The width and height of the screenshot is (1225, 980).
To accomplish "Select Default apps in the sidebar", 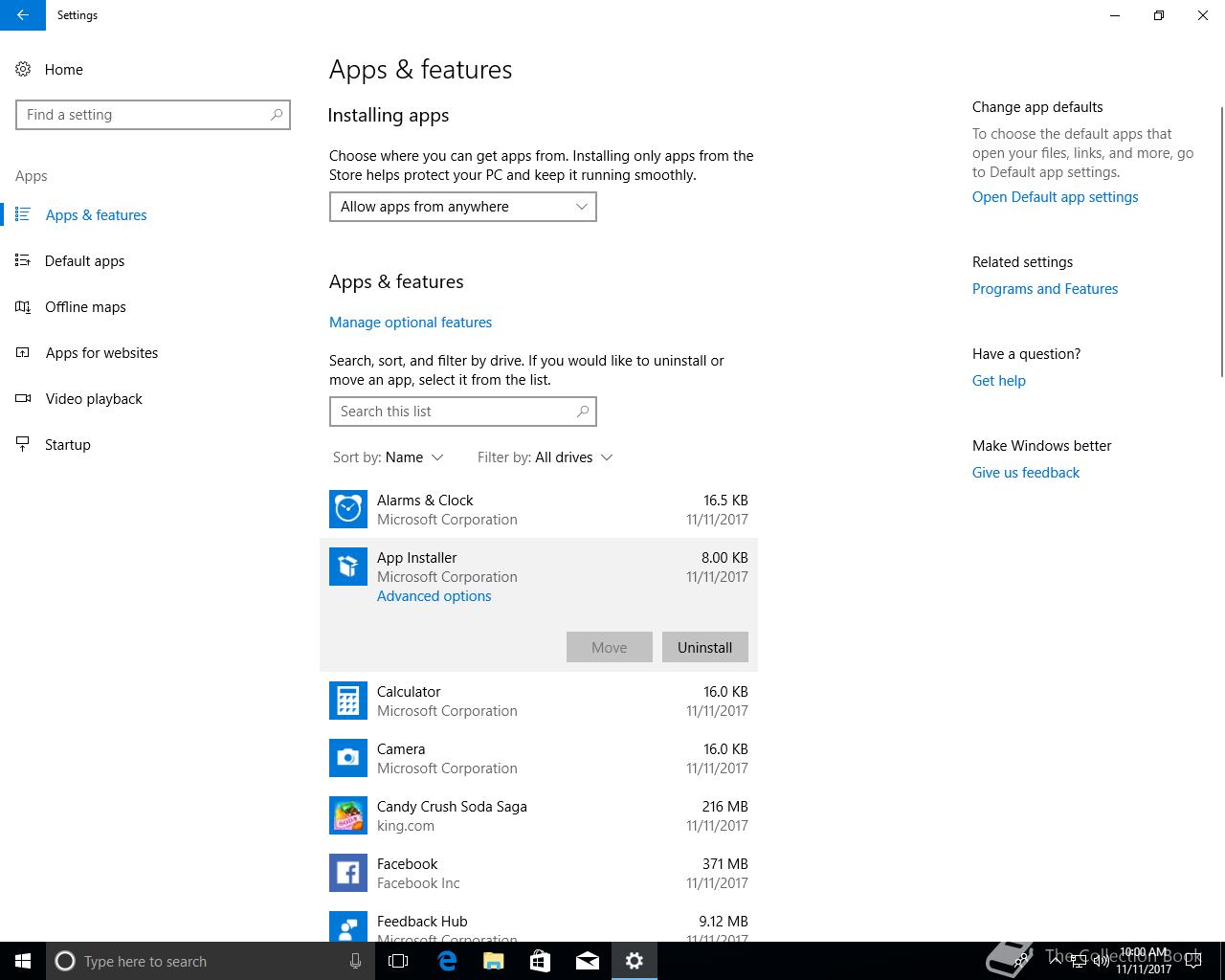I will tap(84, 260).
